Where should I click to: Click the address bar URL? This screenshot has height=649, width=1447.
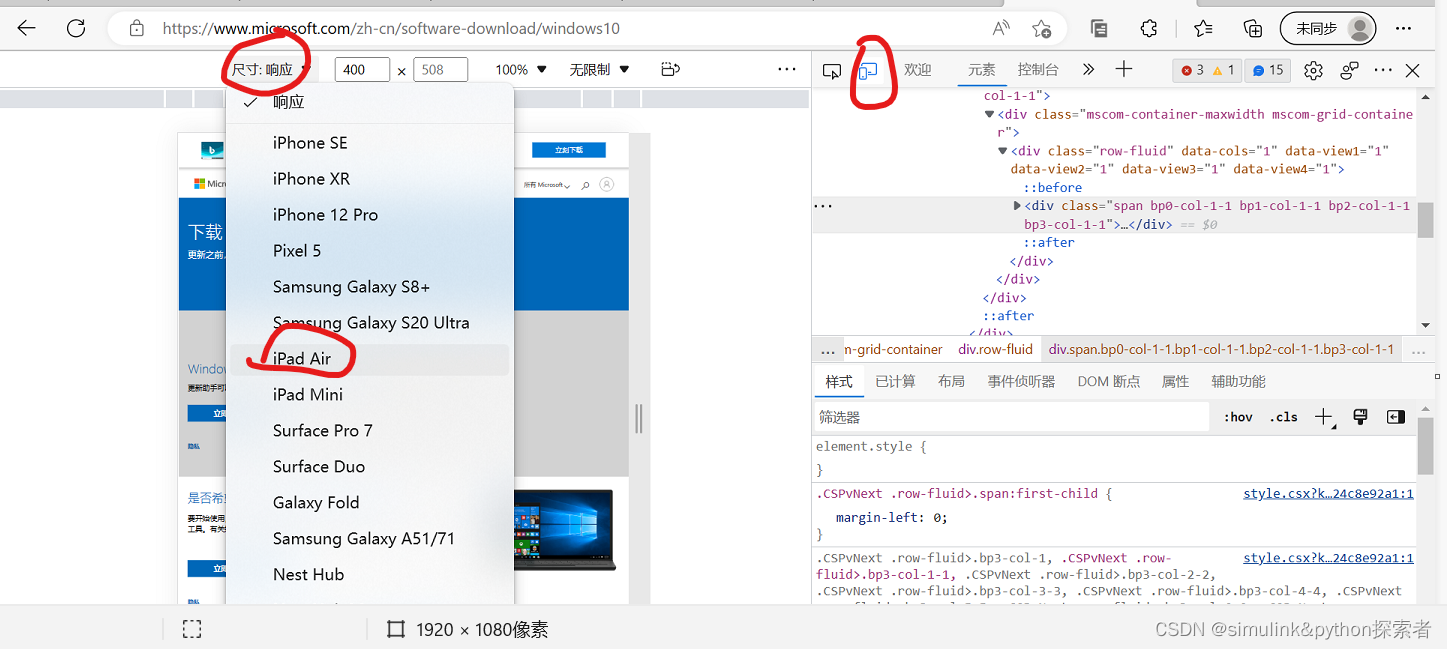[391, 29]
